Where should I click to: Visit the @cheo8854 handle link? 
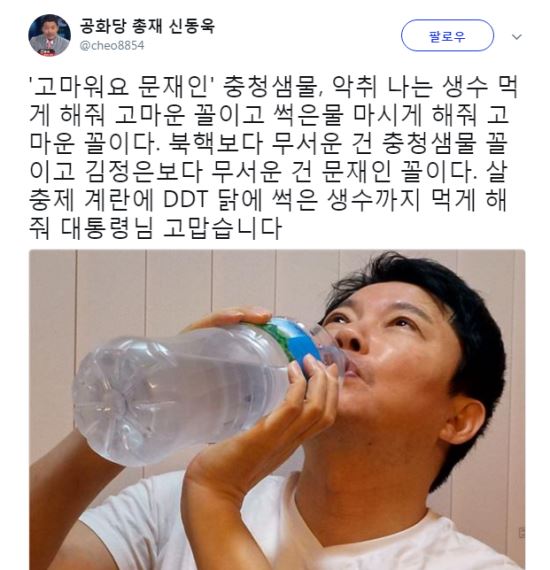click(112, 46)
